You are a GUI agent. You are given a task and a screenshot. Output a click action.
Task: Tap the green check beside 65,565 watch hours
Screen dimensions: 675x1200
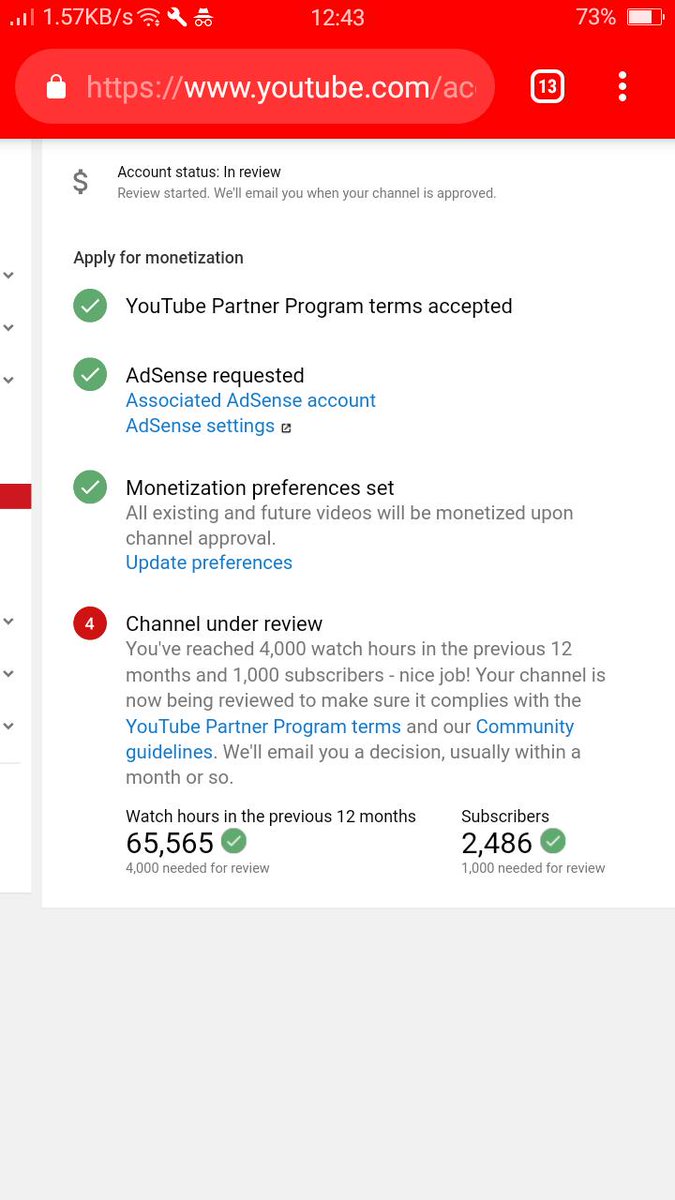(x=234, y=840)
